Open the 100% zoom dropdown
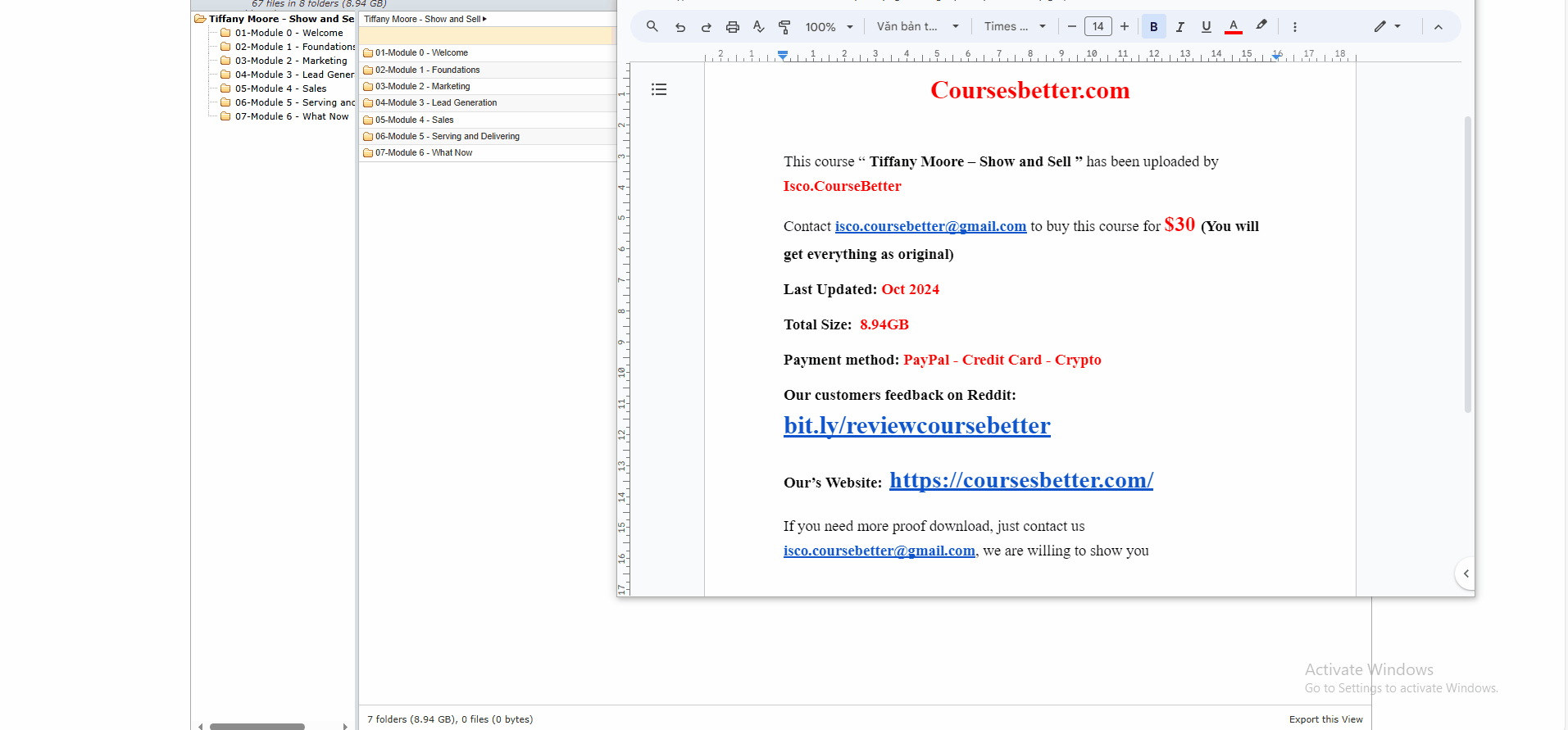This screenshot has height=730, width=1568. click(x=829, y=27)
